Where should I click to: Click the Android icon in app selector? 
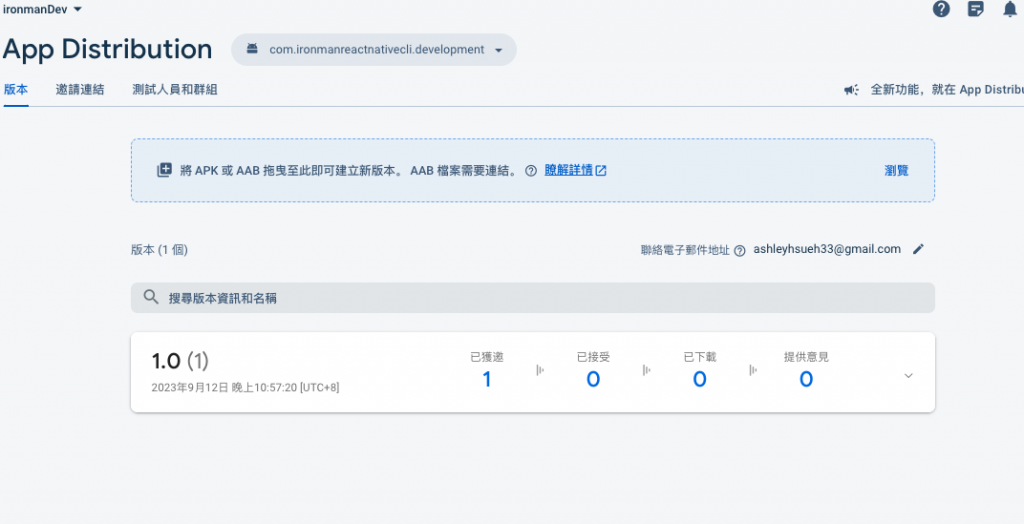(x=252, y=49)
